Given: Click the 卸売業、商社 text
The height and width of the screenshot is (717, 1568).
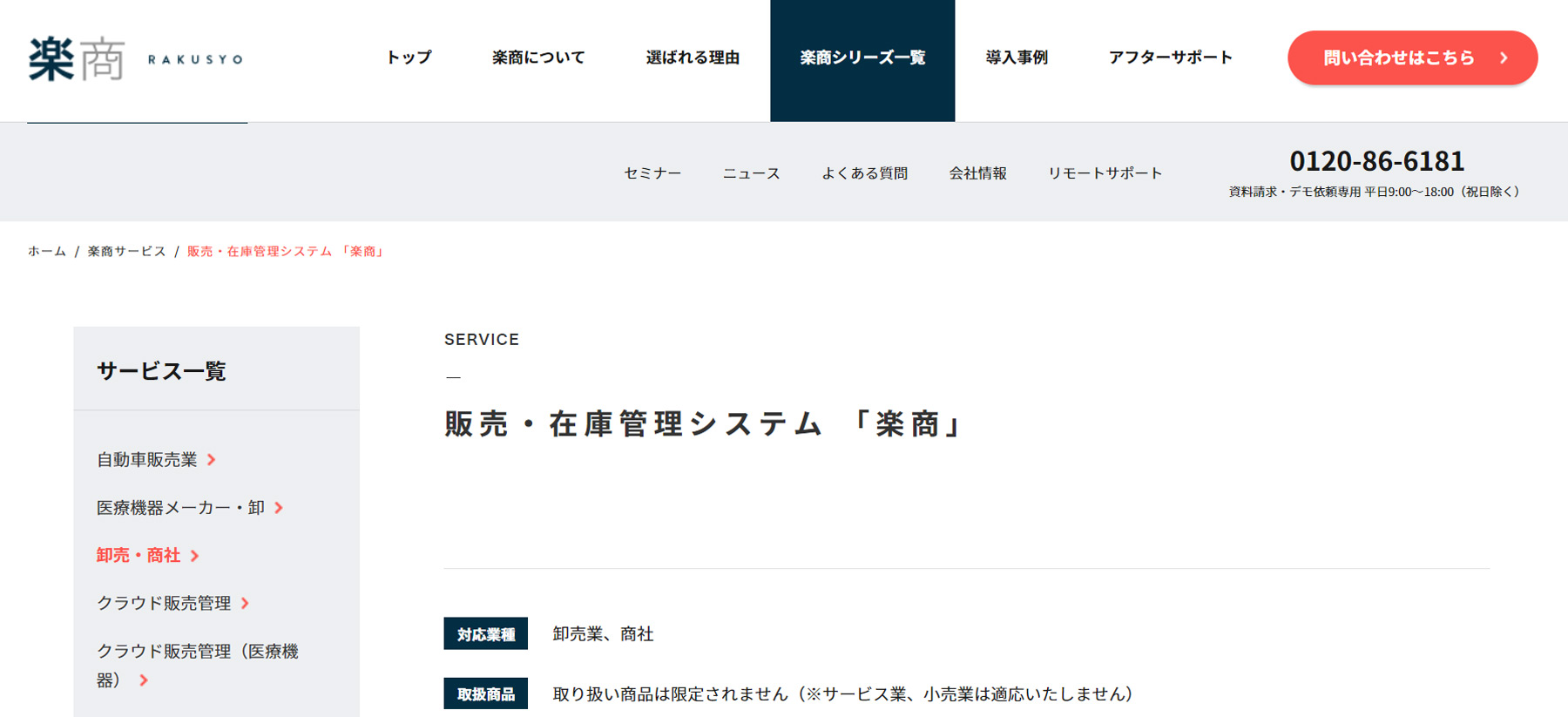Looking at the screenshot, I should coord(603,634).
